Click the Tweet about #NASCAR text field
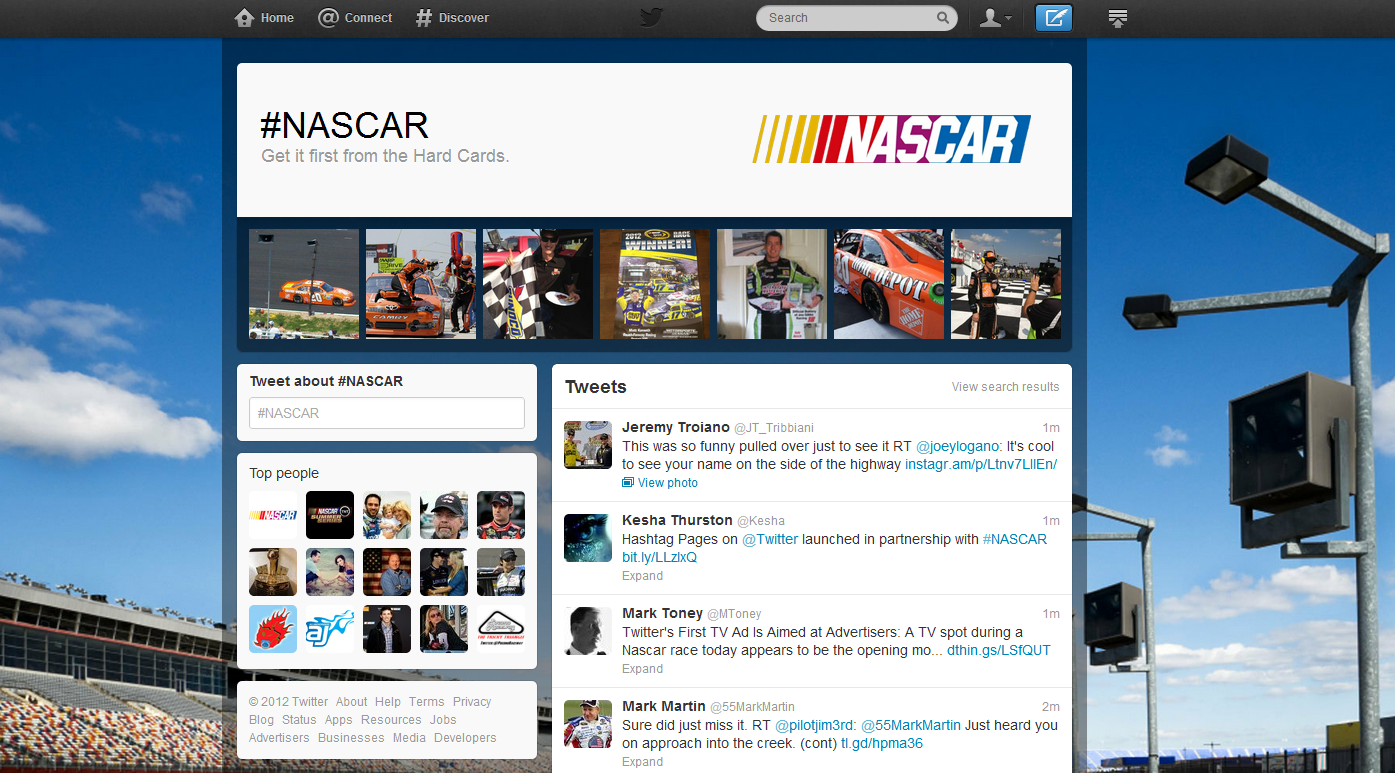The image size is (1395, 773). pos(386,413)
